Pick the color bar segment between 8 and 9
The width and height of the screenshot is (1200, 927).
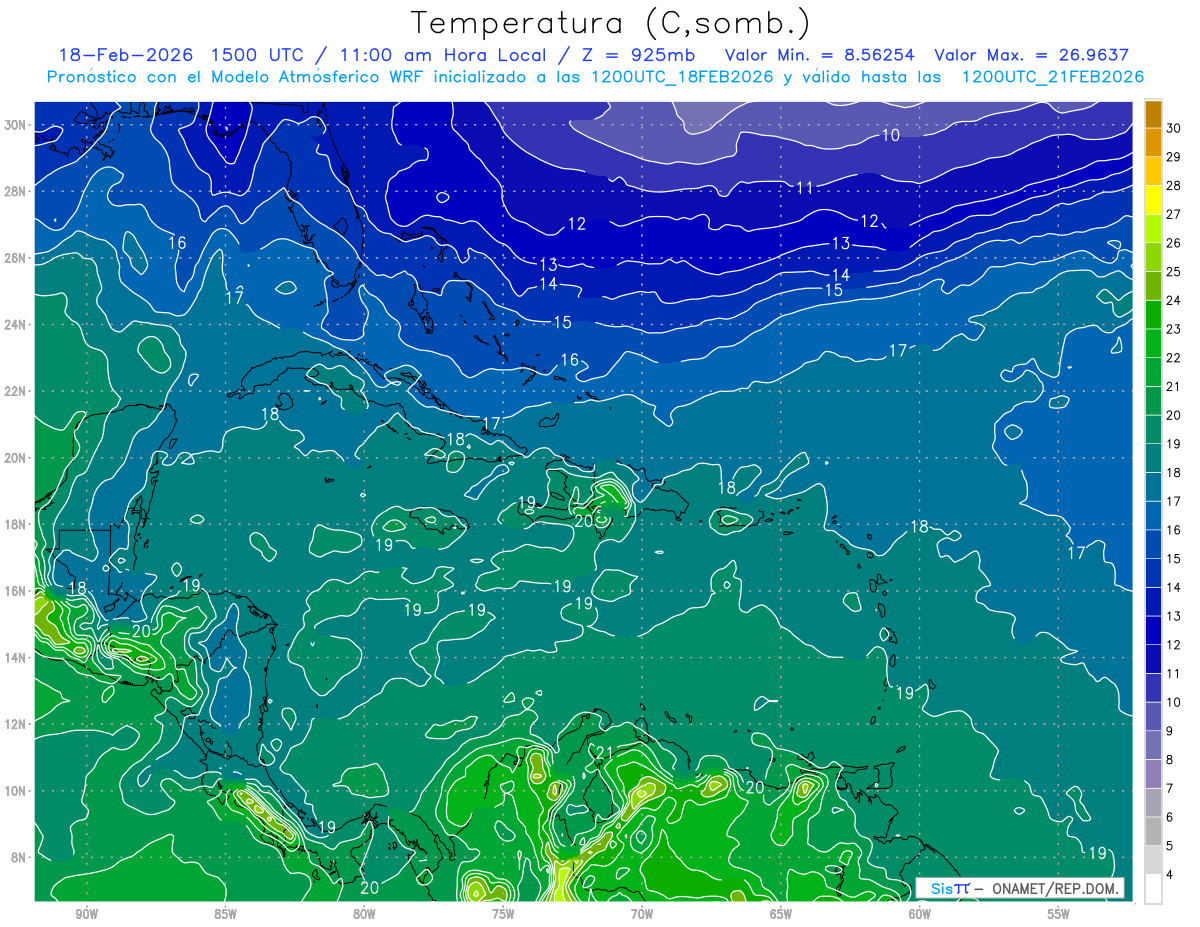(1153, 746)
